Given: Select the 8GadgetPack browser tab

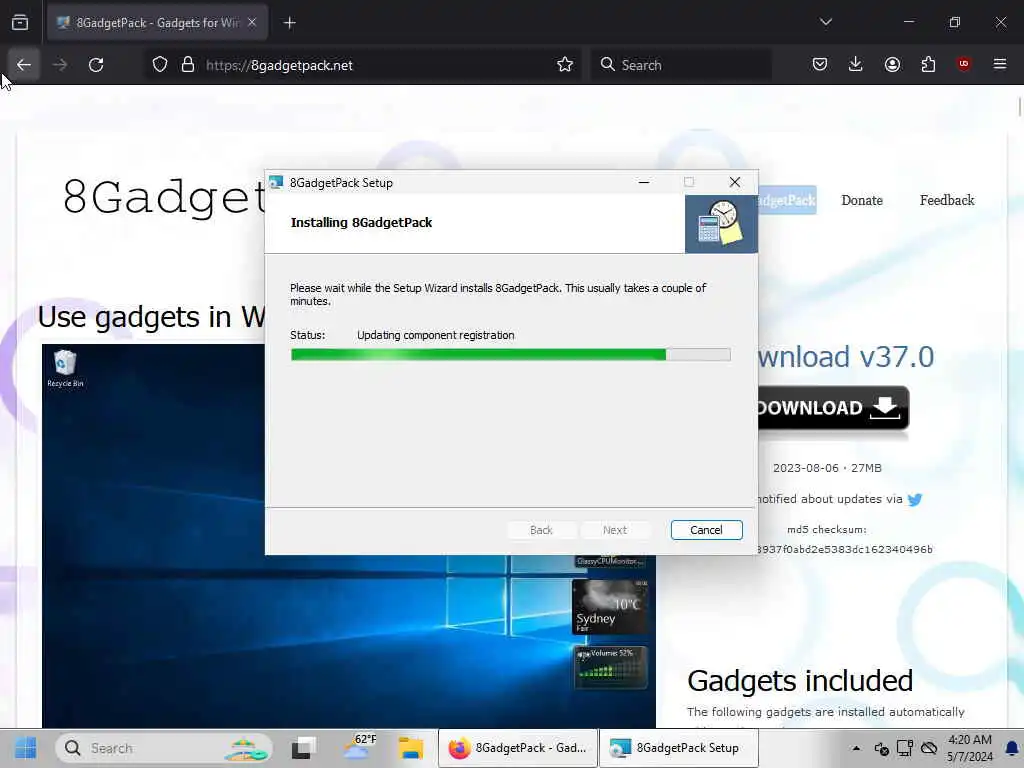Looking at the screenshot, I should click(157, 23).
